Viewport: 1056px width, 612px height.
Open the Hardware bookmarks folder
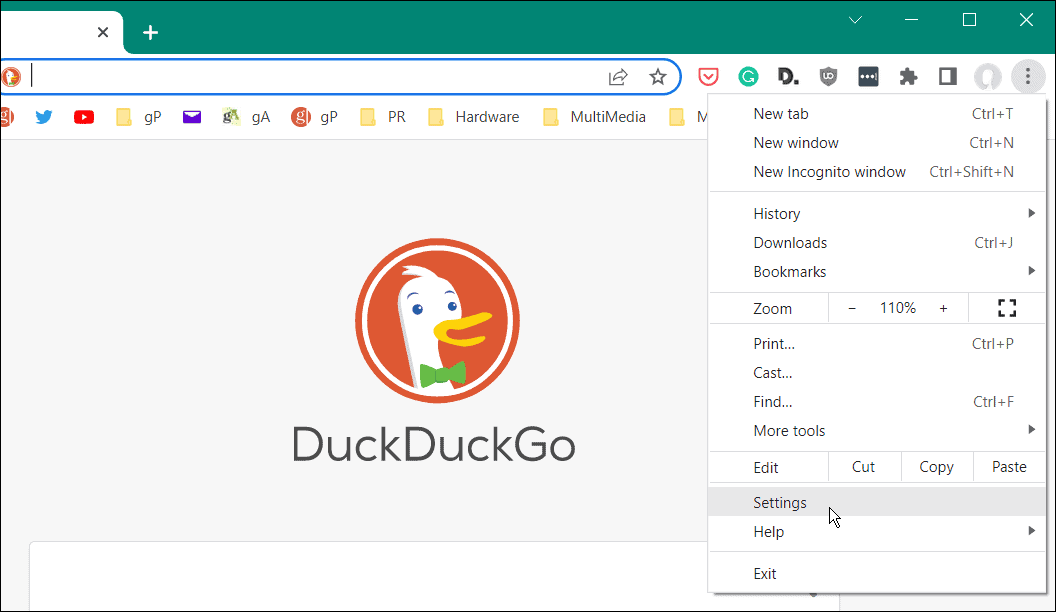coord(474,117)
